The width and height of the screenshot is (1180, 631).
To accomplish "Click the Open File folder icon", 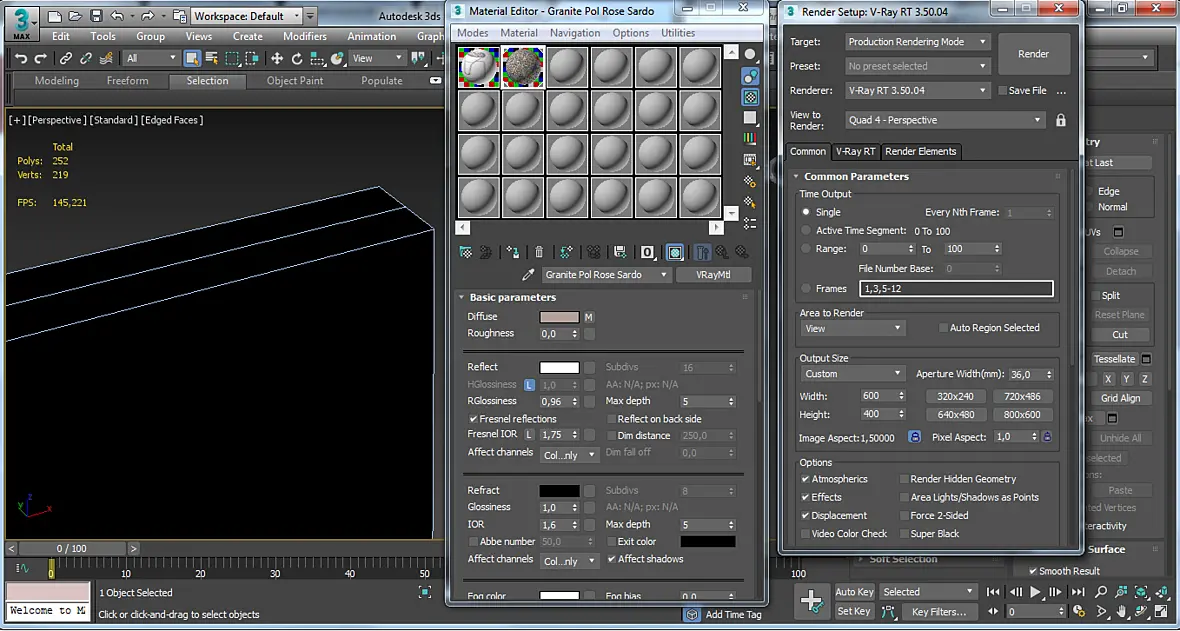I will click(75, 16).
